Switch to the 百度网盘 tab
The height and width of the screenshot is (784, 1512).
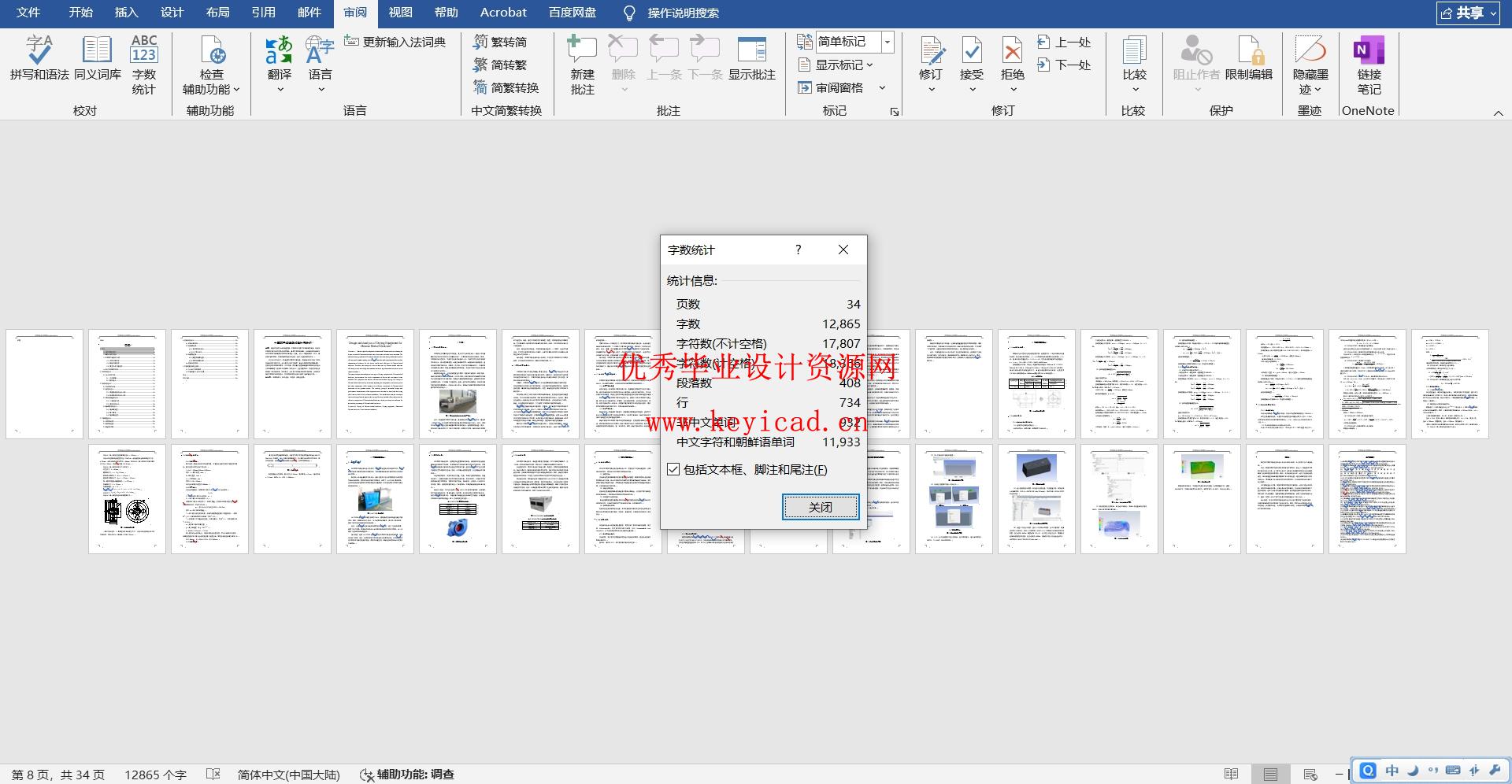coord(573,13)
